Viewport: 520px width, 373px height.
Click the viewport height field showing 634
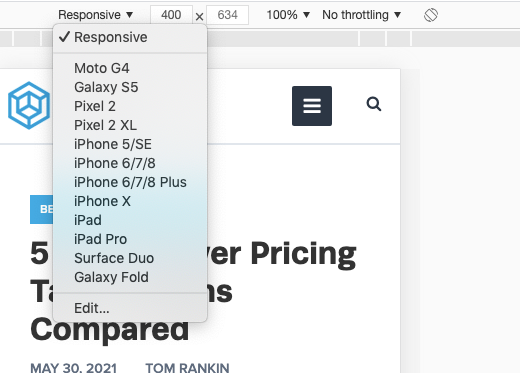227,15
